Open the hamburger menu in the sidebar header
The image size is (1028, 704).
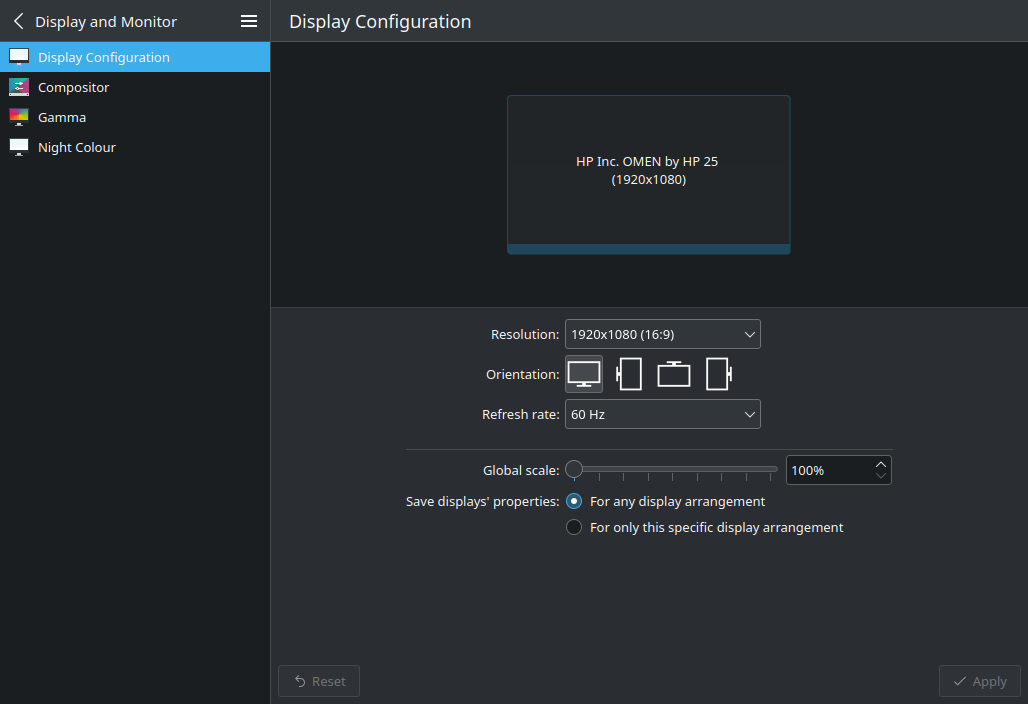tap(249, 21)
